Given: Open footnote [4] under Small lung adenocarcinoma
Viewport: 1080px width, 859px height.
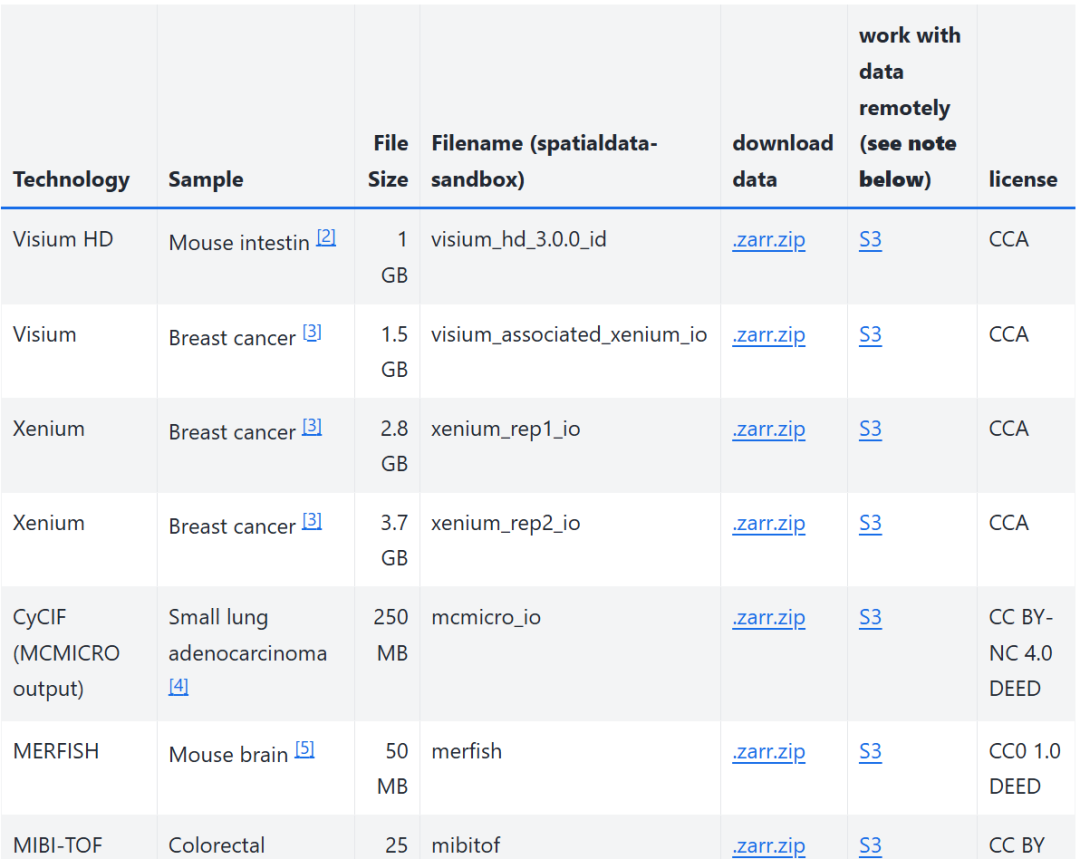Looking at the screenshot, I should pos(178,686).
